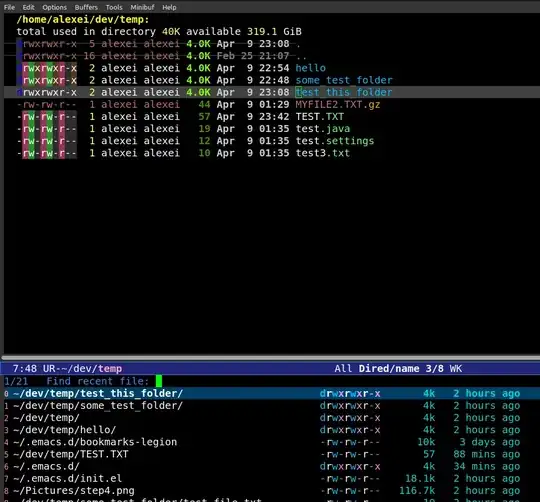540x502 pixels.
Task: Choose candidate ~/Pictures/step4.png
Action: point(74,491)
